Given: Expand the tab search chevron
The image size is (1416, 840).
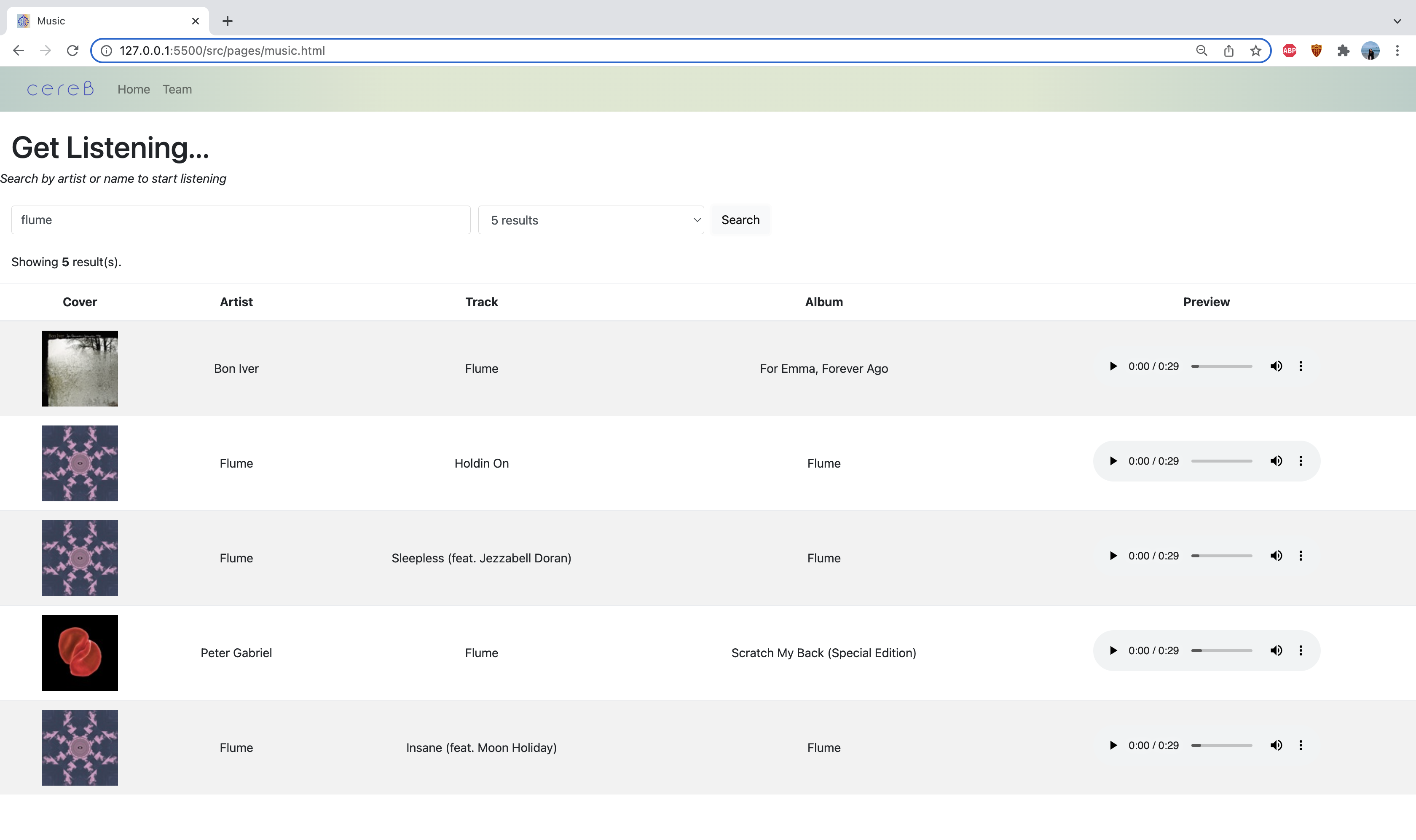Looking at the screenshot, I should coord(1397,21).
